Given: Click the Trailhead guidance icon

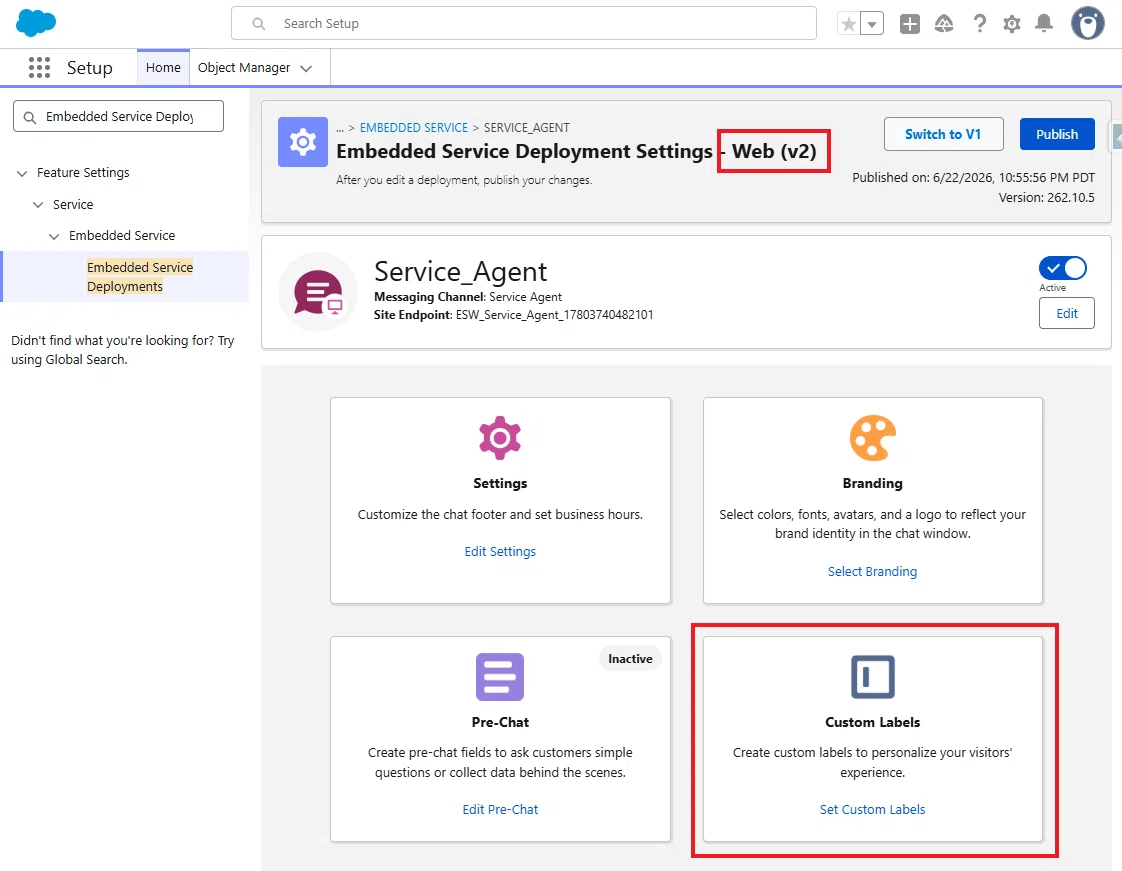Looking at the screenshot, I should [x=944, y=24].
